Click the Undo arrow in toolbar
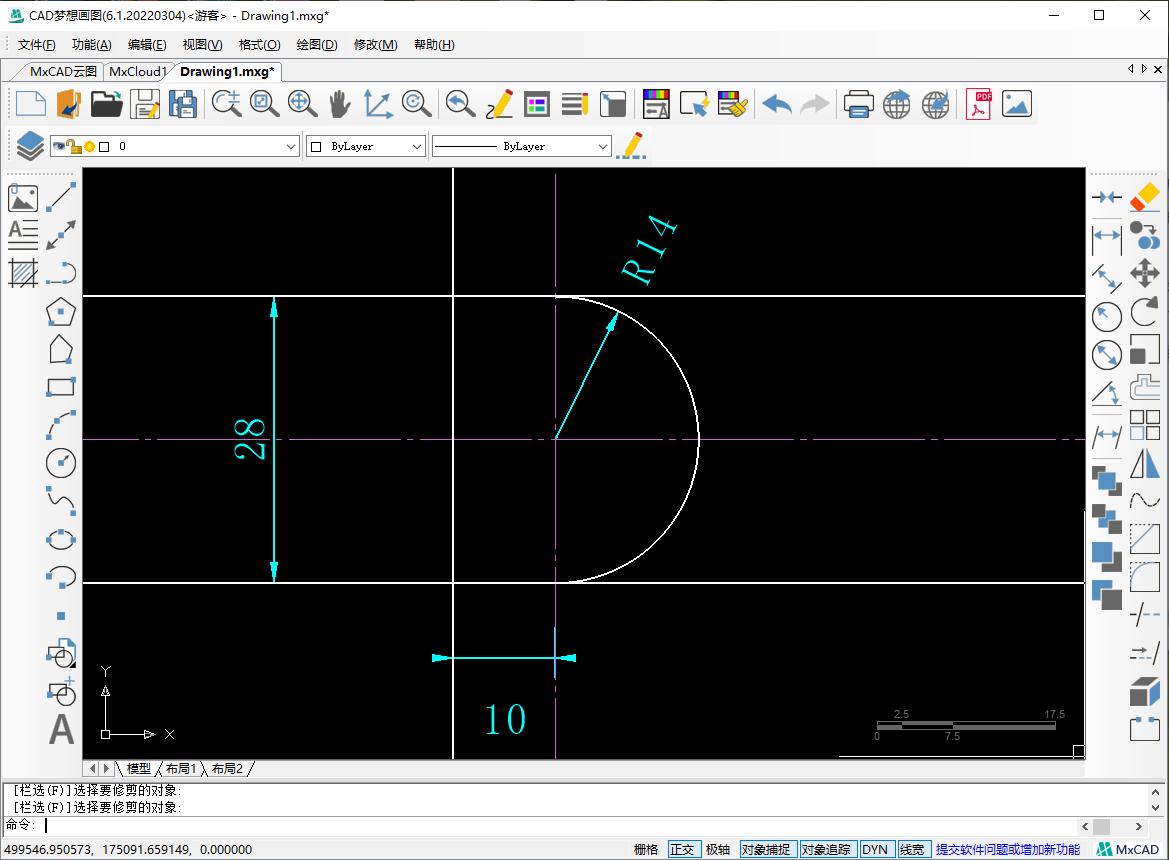This screenshot has height=860, width=1169. pyautogui.click(x=776, y=104)
